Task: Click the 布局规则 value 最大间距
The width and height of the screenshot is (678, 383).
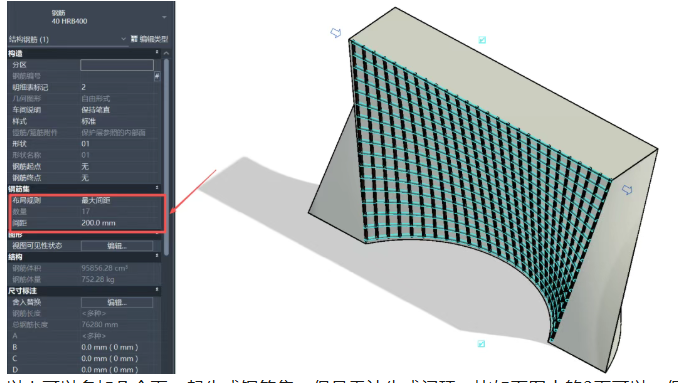Action: [x=96, y=200]
